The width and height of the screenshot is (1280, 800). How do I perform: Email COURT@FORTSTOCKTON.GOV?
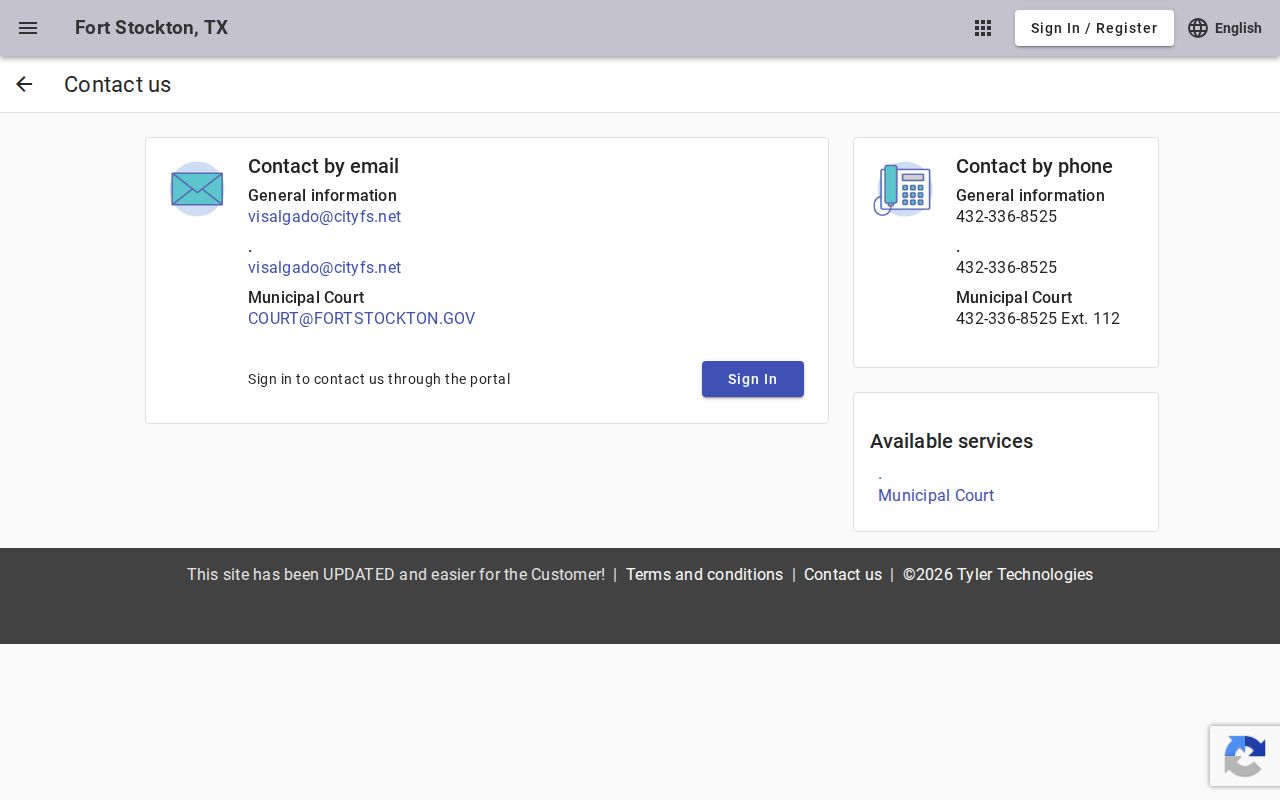pyautogui.click(x=361, y=318)
